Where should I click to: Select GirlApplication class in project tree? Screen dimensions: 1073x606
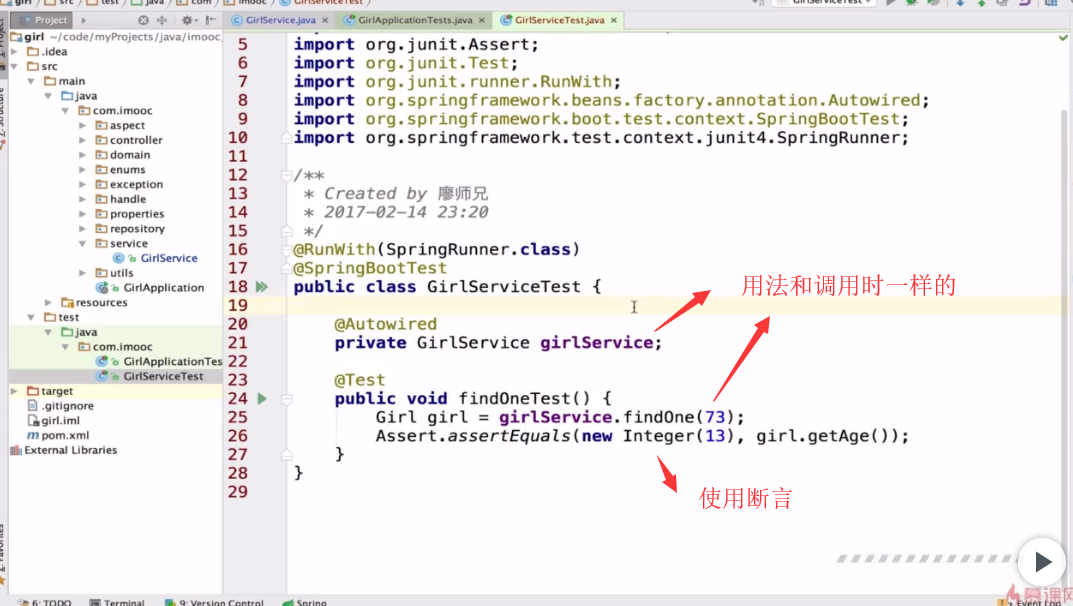163,287
